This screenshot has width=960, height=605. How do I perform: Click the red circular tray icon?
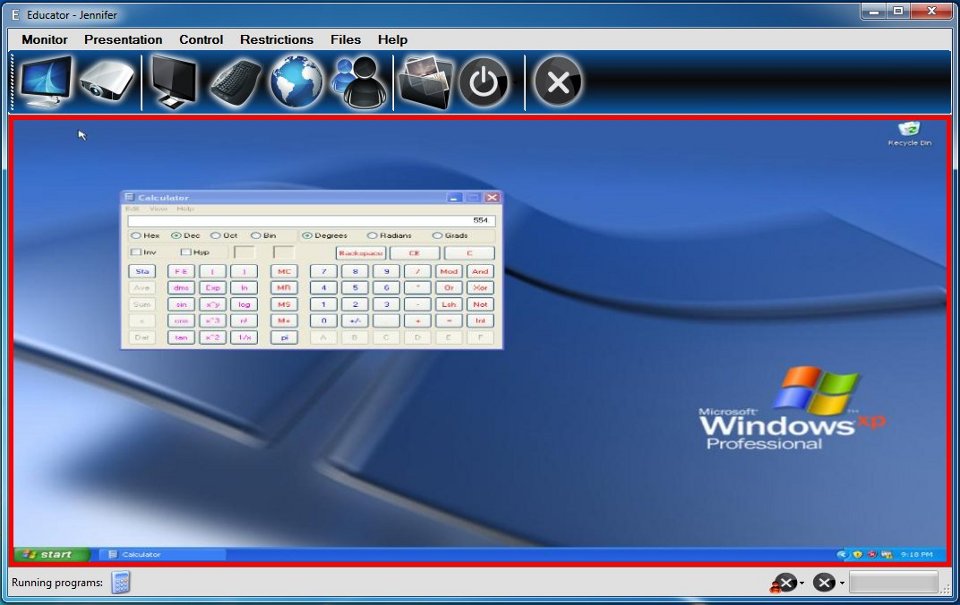[872, 554]
